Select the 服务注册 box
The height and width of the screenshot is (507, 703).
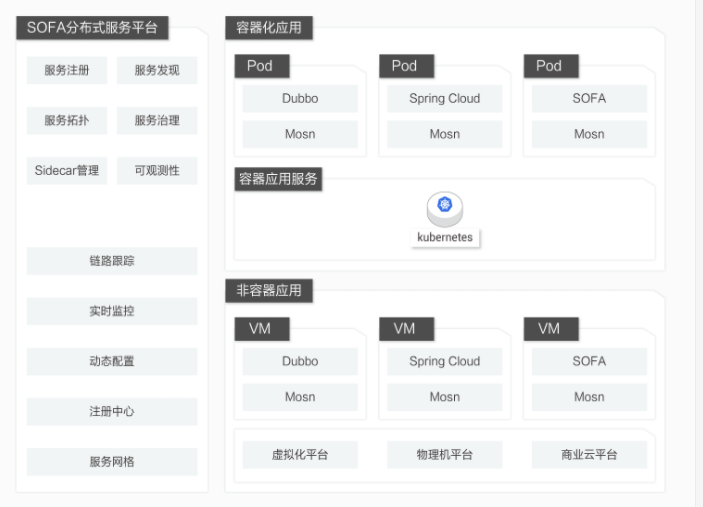pyautogui.click(x=67, y=70)
